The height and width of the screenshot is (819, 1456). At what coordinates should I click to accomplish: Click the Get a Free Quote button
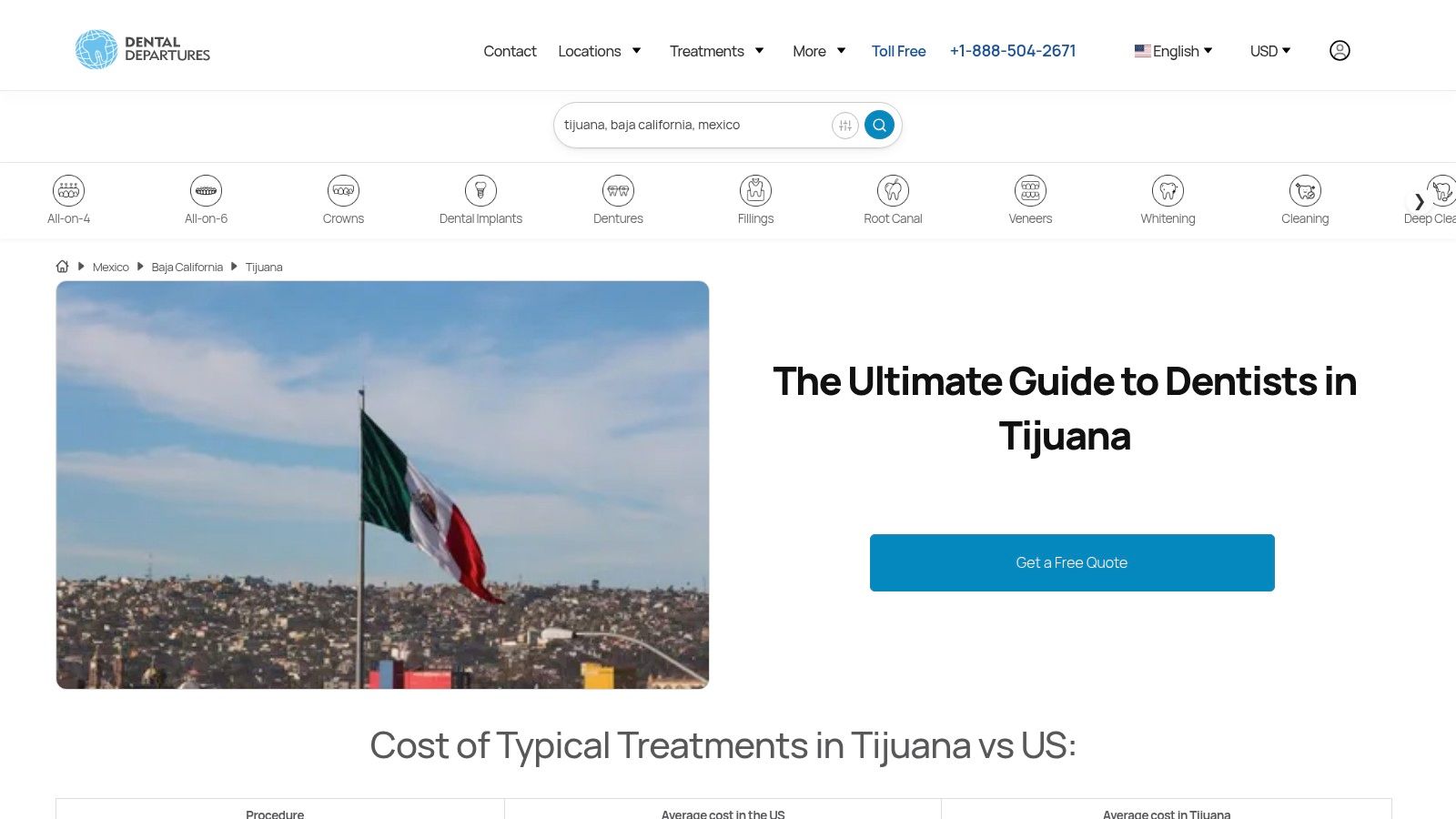coord(1071,562)
